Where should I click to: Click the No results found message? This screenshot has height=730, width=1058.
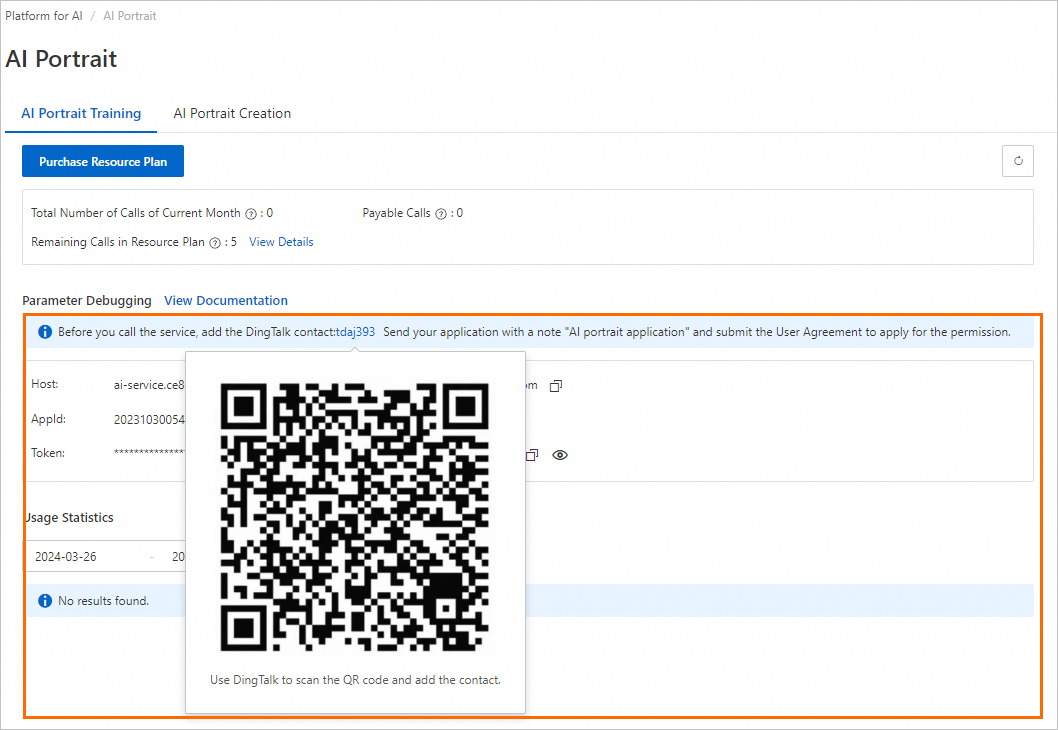(103, 600)
